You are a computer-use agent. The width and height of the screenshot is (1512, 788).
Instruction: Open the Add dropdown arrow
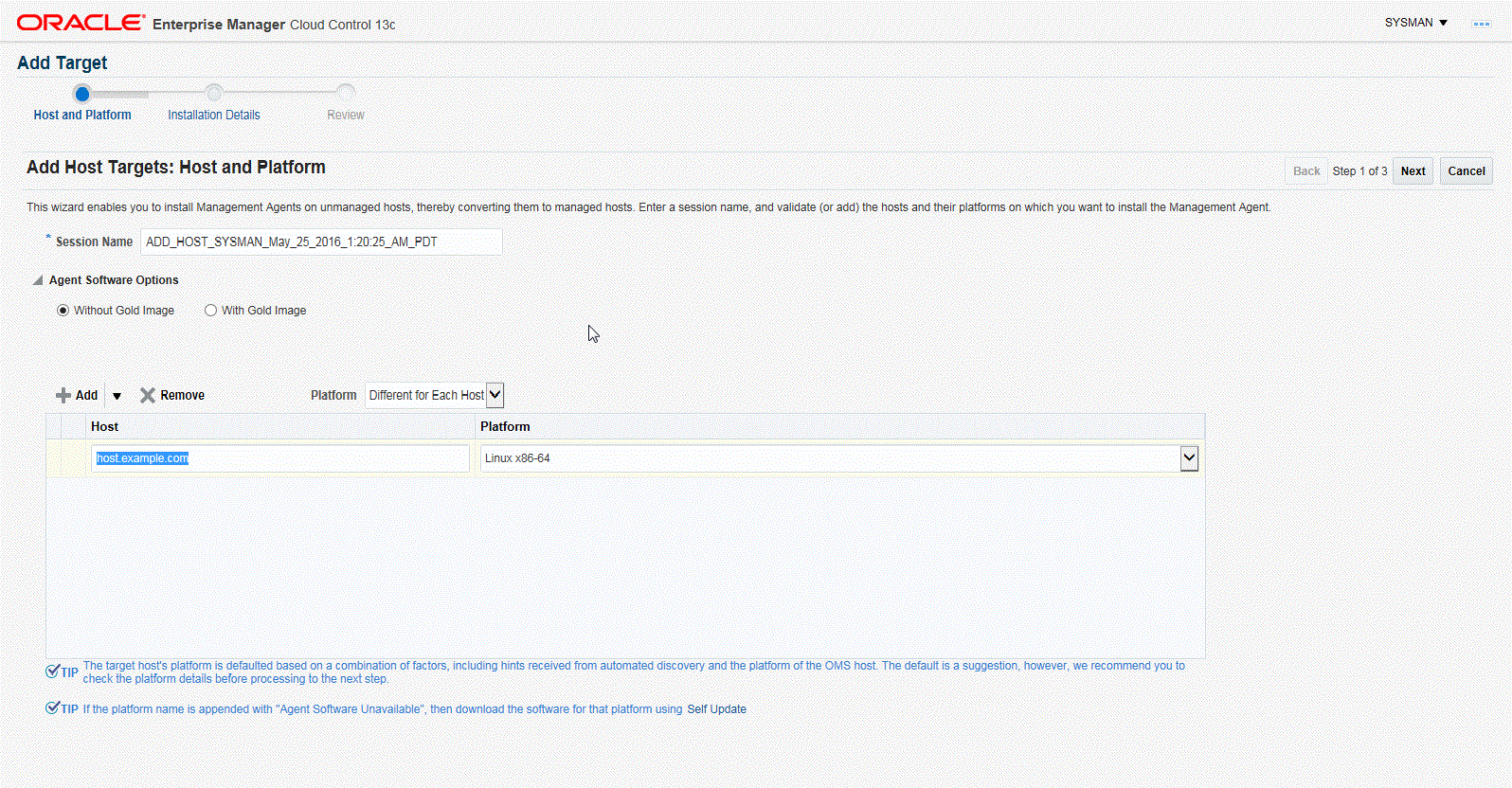click(x=117, y=396)
